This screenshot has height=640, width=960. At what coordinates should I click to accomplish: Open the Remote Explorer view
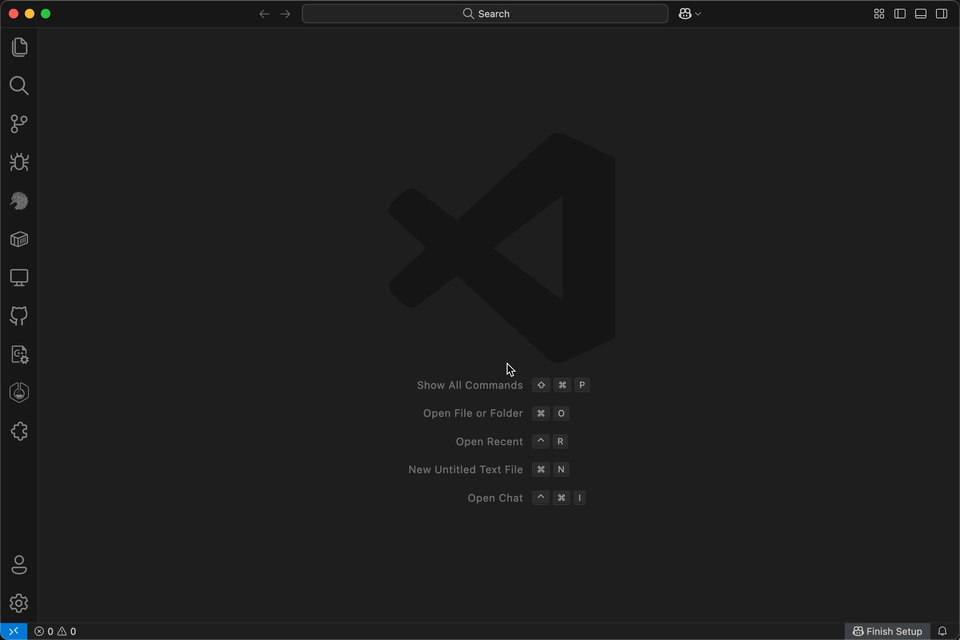18,277
